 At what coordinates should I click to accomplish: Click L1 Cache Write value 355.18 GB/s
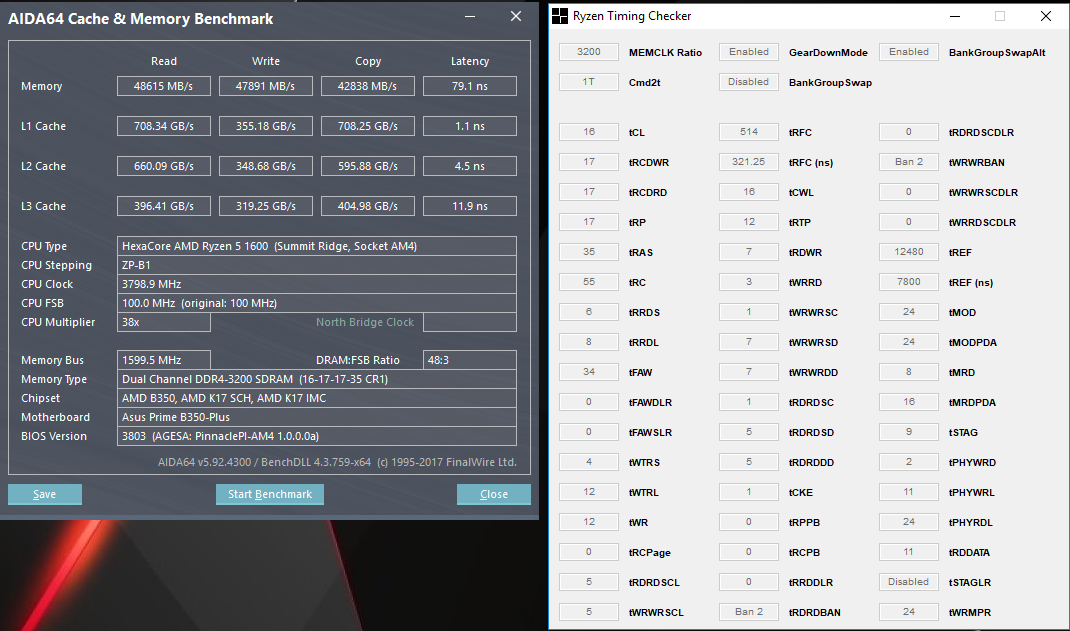tap(265, 126)
